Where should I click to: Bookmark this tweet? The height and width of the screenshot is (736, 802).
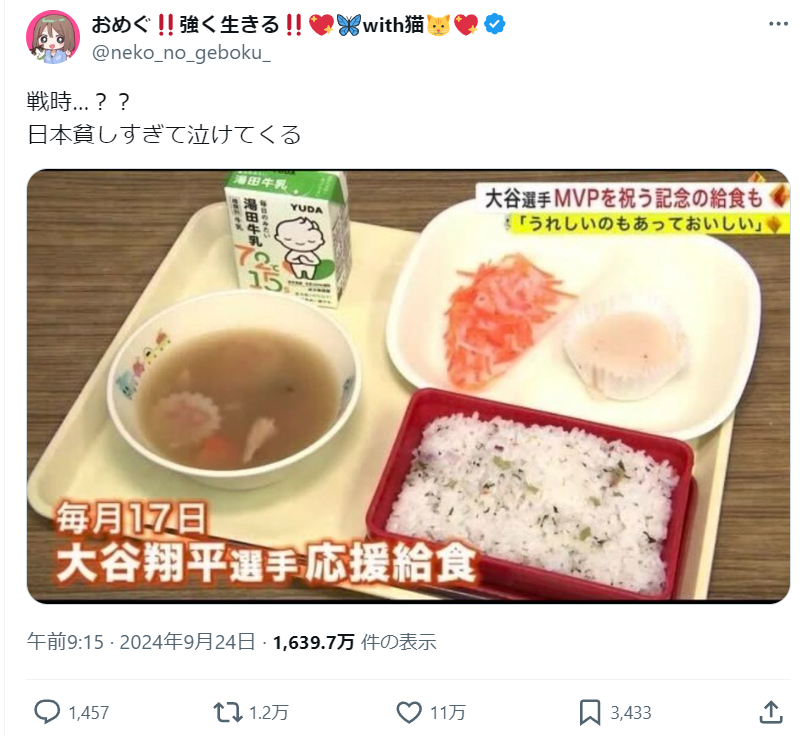pyautogui.click(x=590, y=712)
